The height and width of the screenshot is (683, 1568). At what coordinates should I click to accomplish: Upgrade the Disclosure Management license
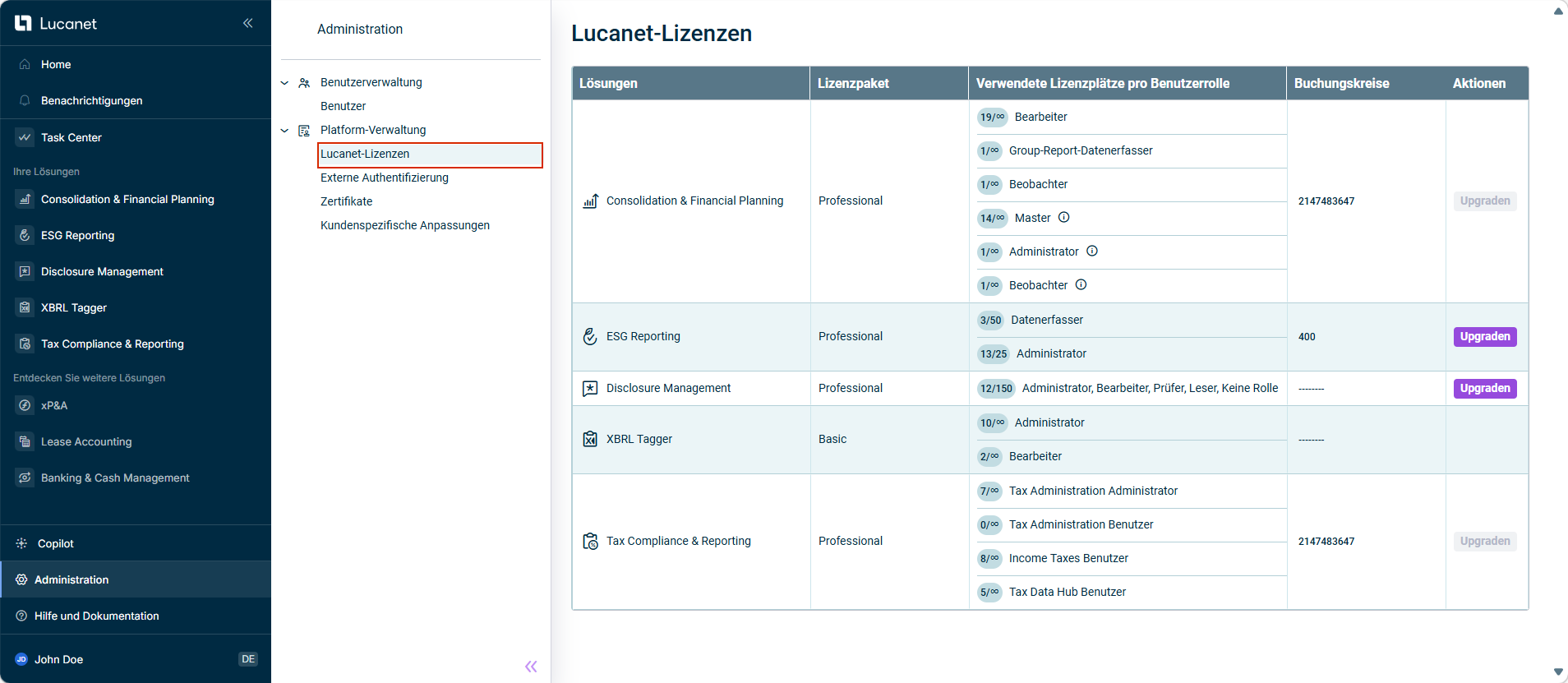click(1485, 388)
